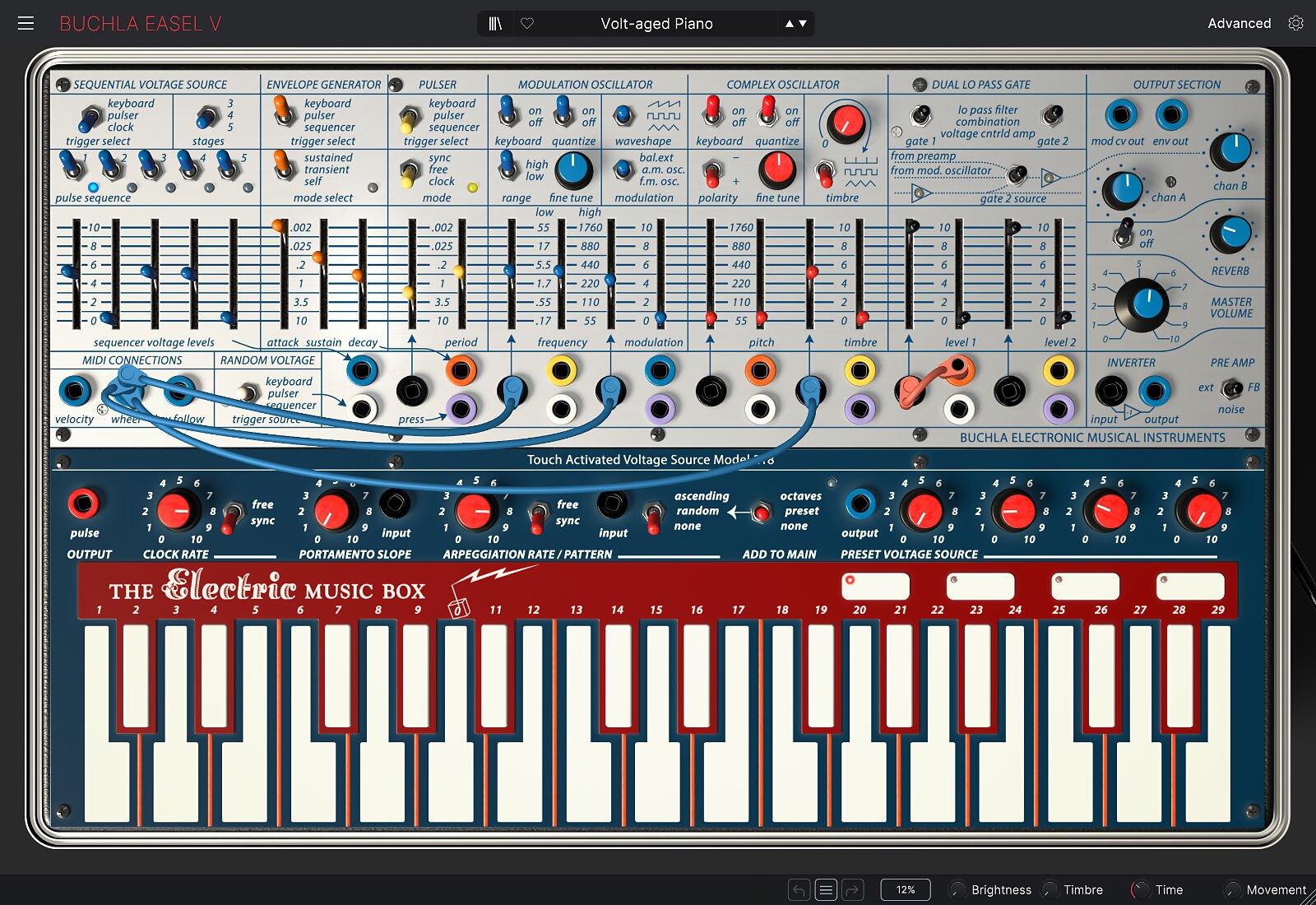Open the Advanced panel
Viewport: 1316px width, 905px height.
pyautogui.click(x=1239, y=23)
